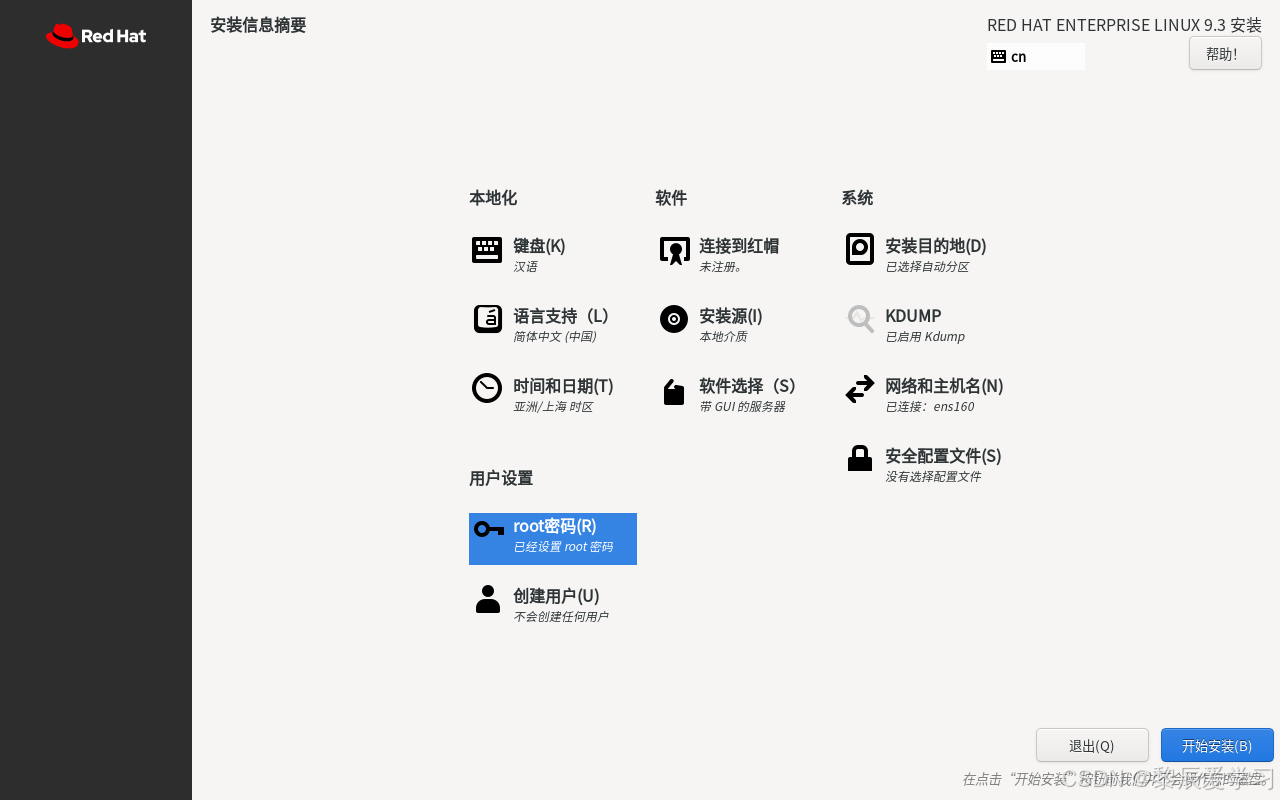Click the padlock icon for 安全配置文件
The image size is (1280, 800).
[860, 458]
